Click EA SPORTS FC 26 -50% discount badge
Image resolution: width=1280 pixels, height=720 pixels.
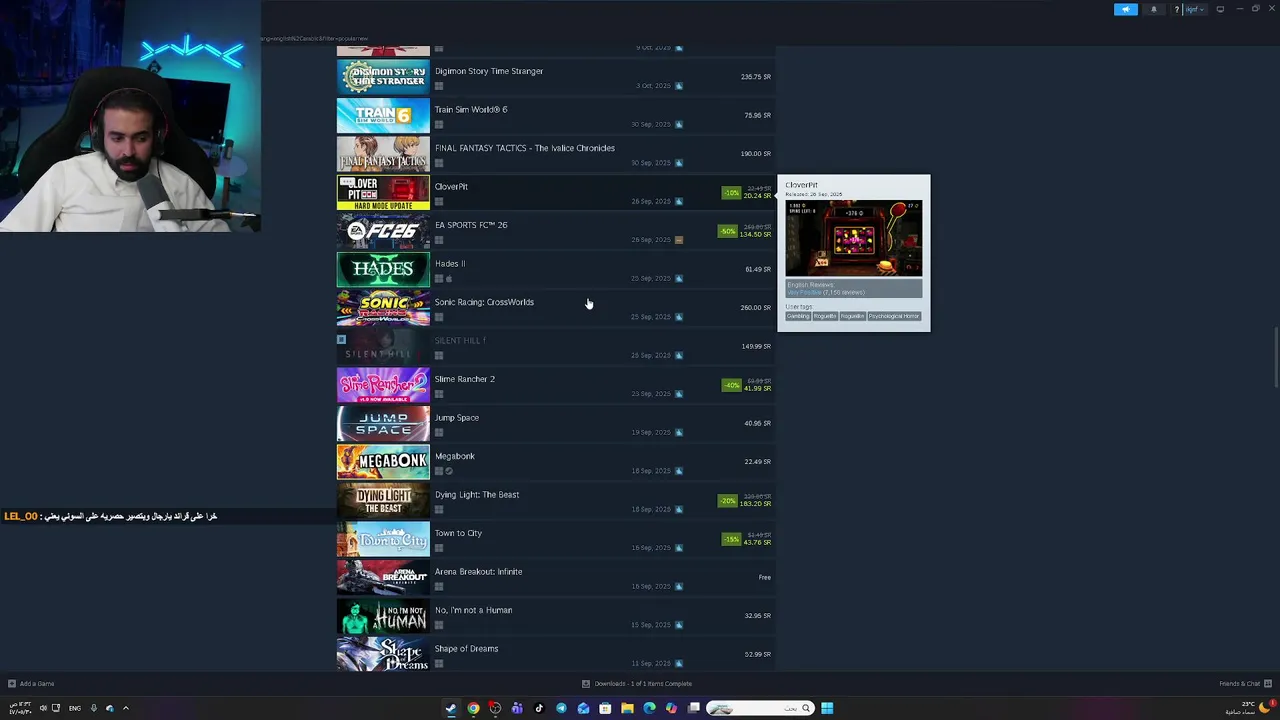(x=727, y=232)
